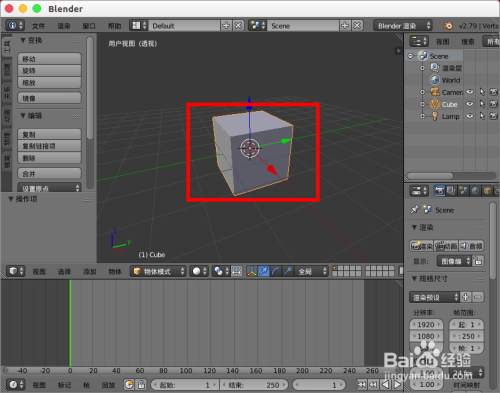Open the Timeline editor type selector
The image size is (500, 393).
point(16,385)
